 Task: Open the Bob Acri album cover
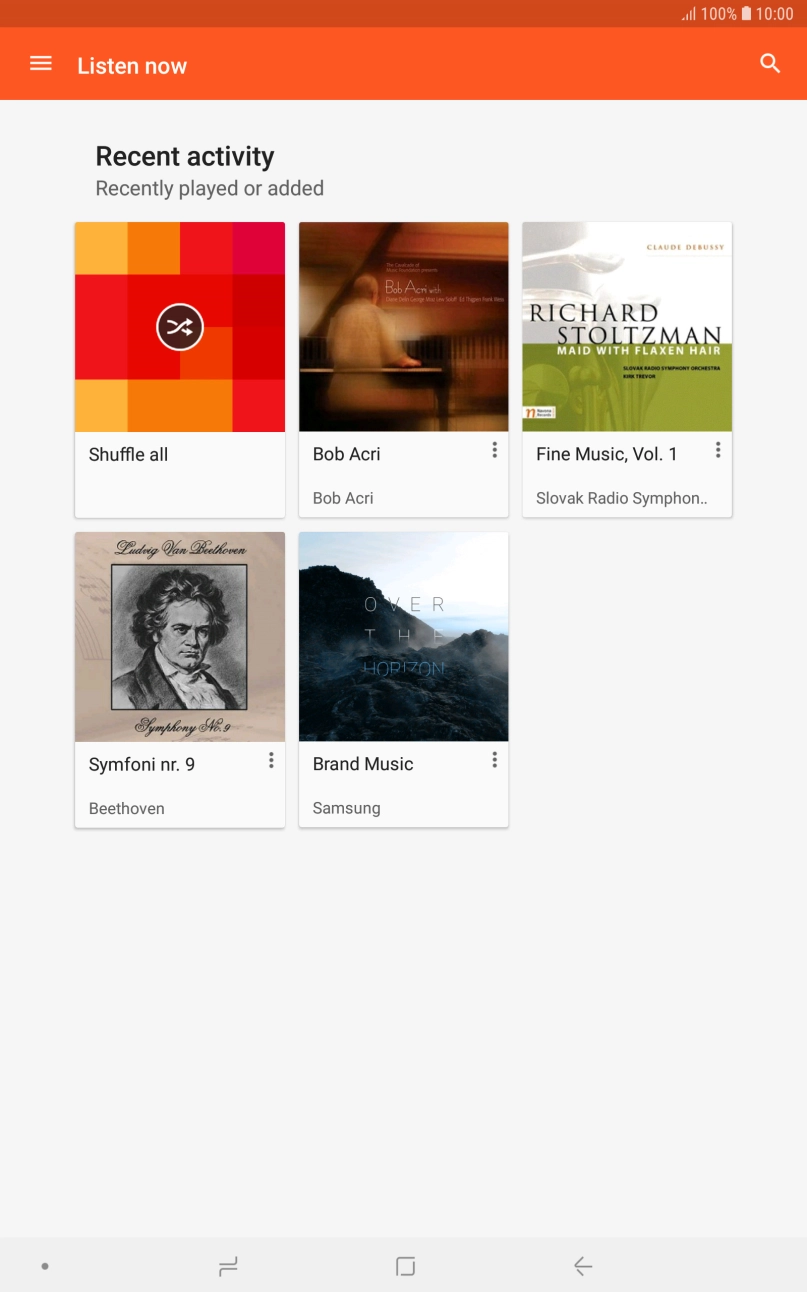pos(403,327)
